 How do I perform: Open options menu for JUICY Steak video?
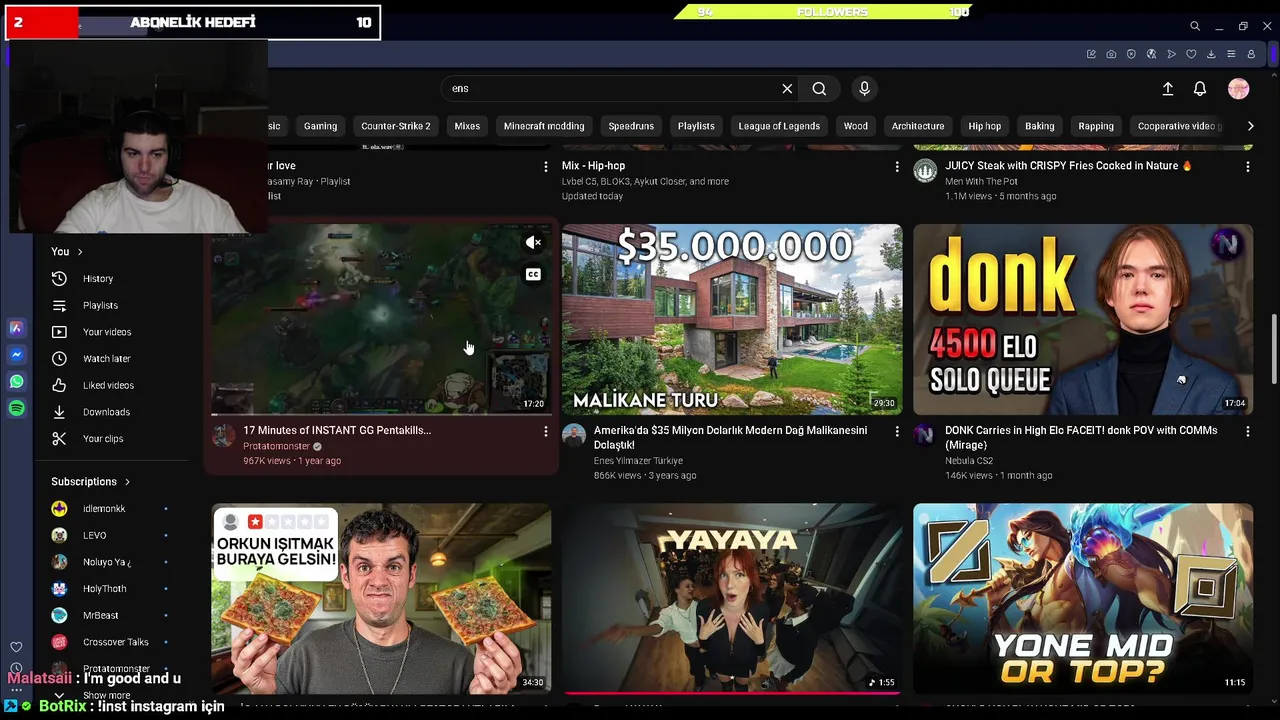coord(1247,166)
